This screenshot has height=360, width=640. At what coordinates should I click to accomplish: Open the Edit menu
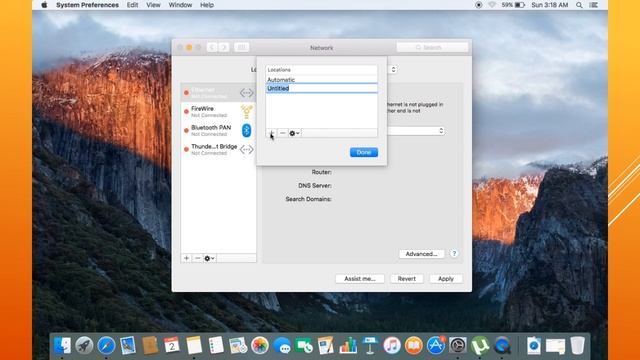[x=132, y=5]
